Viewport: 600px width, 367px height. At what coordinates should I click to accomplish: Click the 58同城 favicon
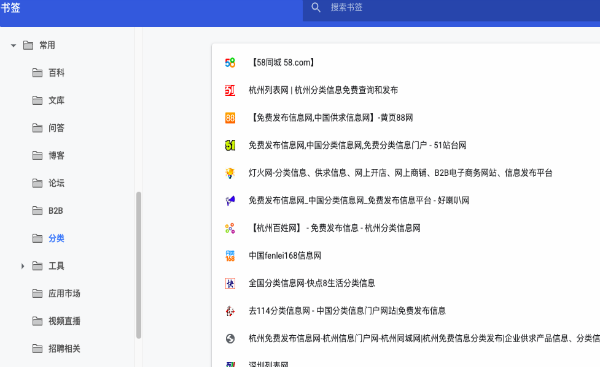coord(230,62)
